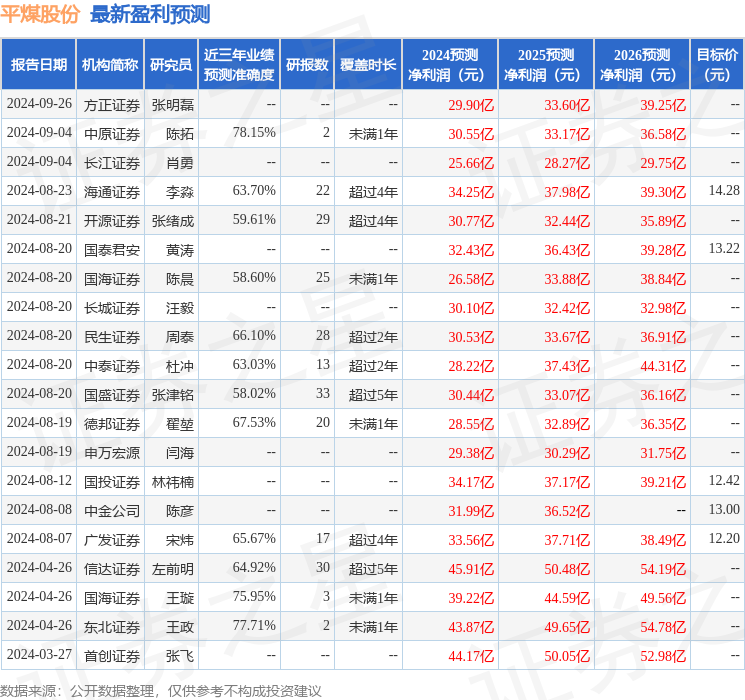Click target price 13.00
This screenshot has width=745, height=700.
[x=724, y=509]
